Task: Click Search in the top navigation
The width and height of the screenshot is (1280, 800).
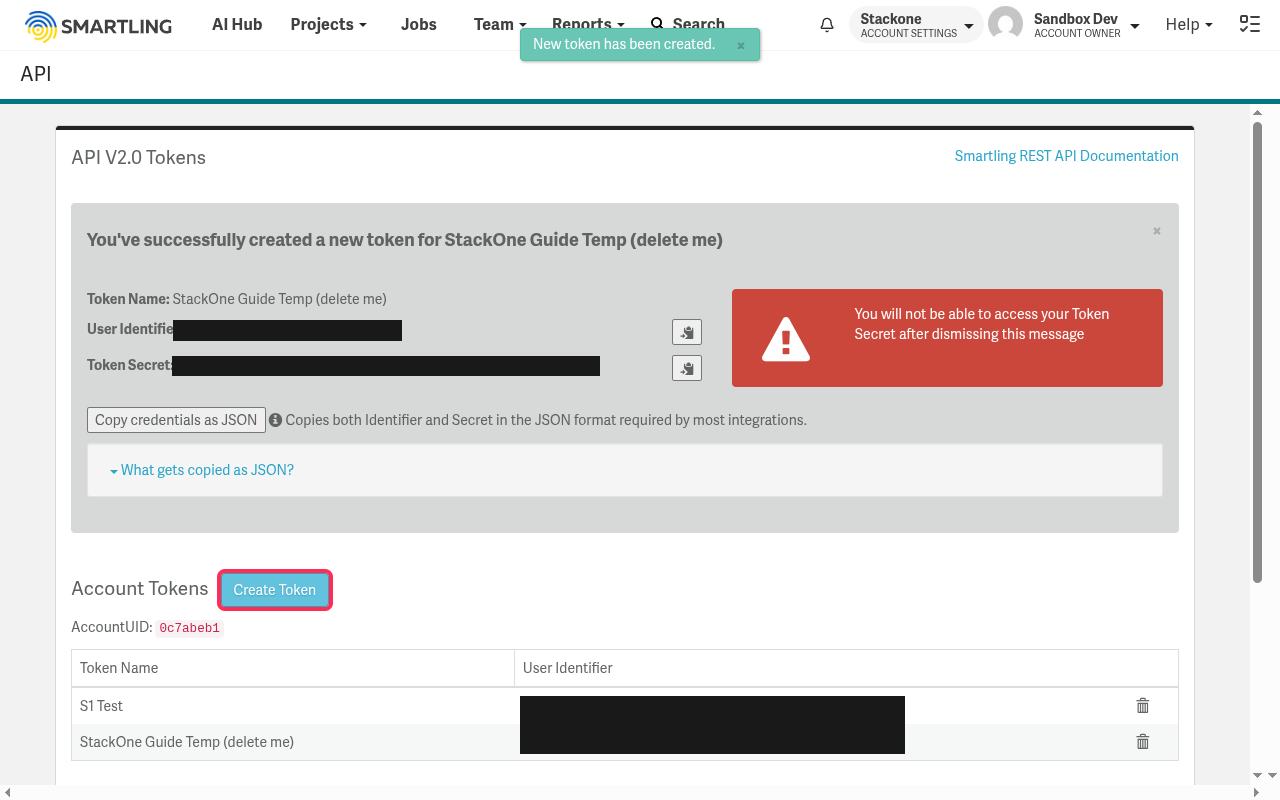Action: (x=688, y=24)
